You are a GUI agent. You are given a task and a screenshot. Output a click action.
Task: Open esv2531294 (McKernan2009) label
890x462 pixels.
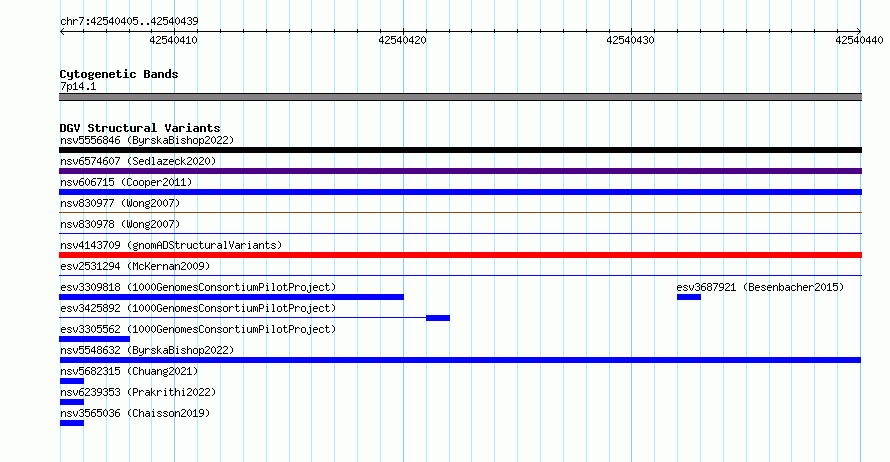tap(135, 266)
